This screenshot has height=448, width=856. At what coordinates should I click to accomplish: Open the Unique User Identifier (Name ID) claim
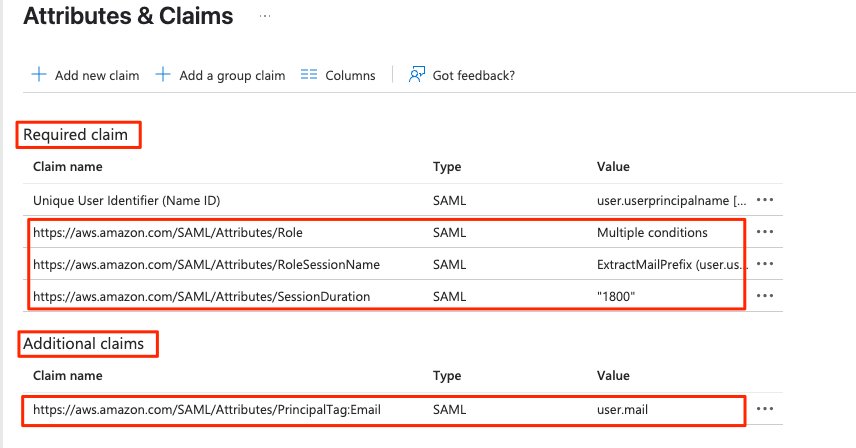click(x=127, y=200)
